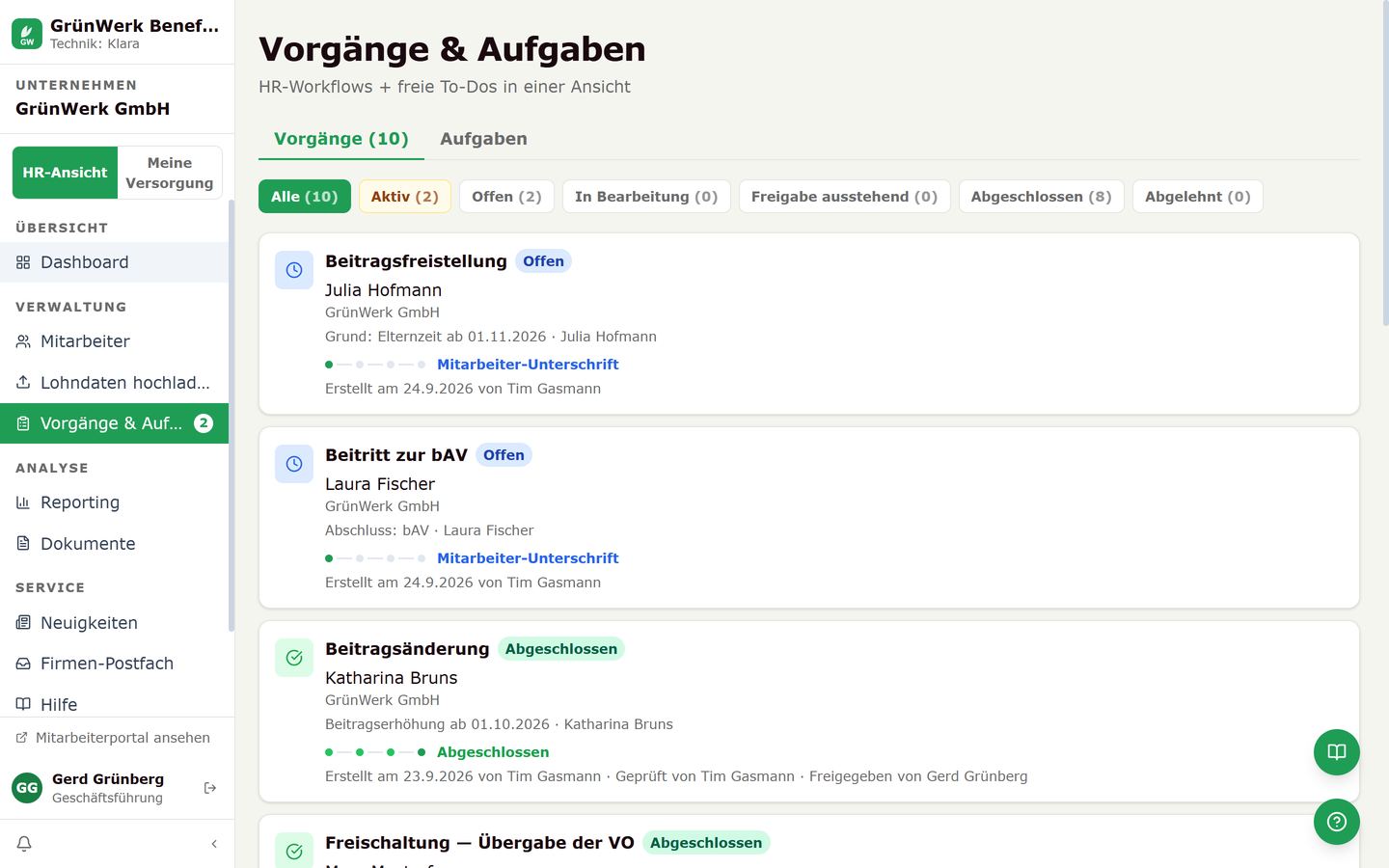Click the logout icon next to Gerd Grünberg
The height and width of the screenshot is (868, 1389).
(x=210, y=788)
